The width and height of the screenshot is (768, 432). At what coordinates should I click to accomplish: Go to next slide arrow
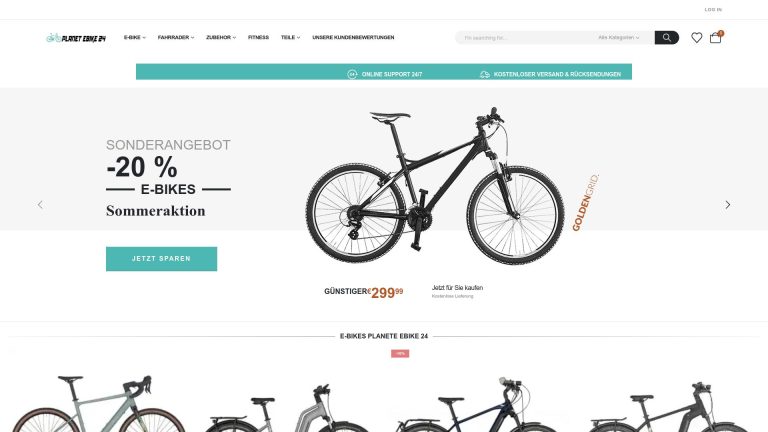coord(728,205)
